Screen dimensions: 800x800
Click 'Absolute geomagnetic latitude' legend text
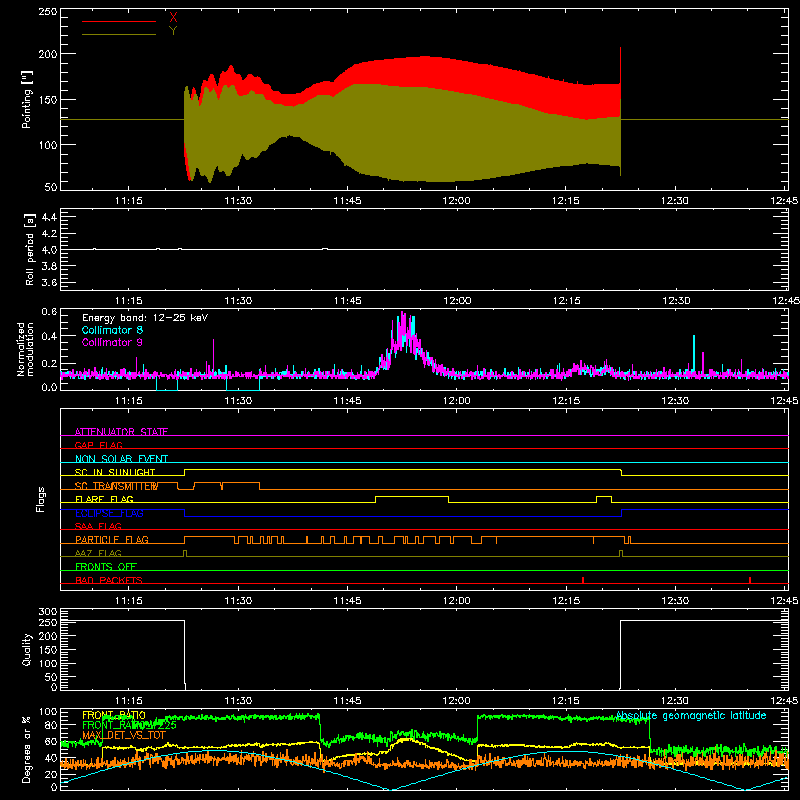(691, 715)
